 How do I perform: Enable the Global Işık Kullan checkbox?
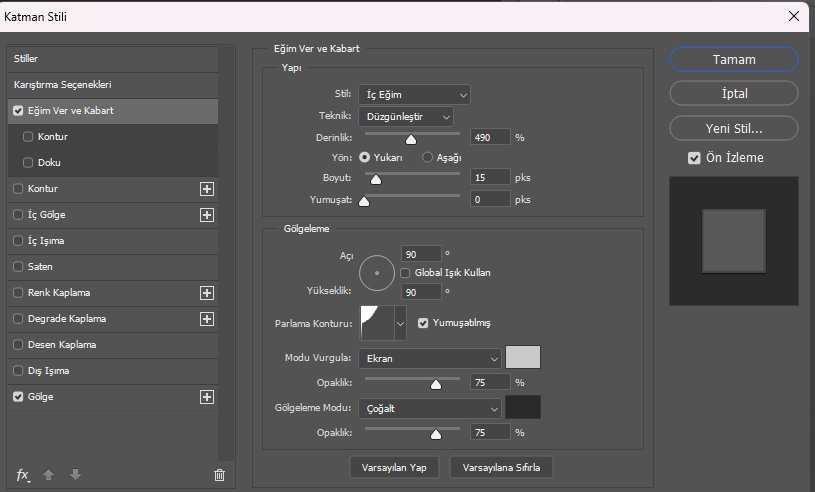(x=406, y=272)
